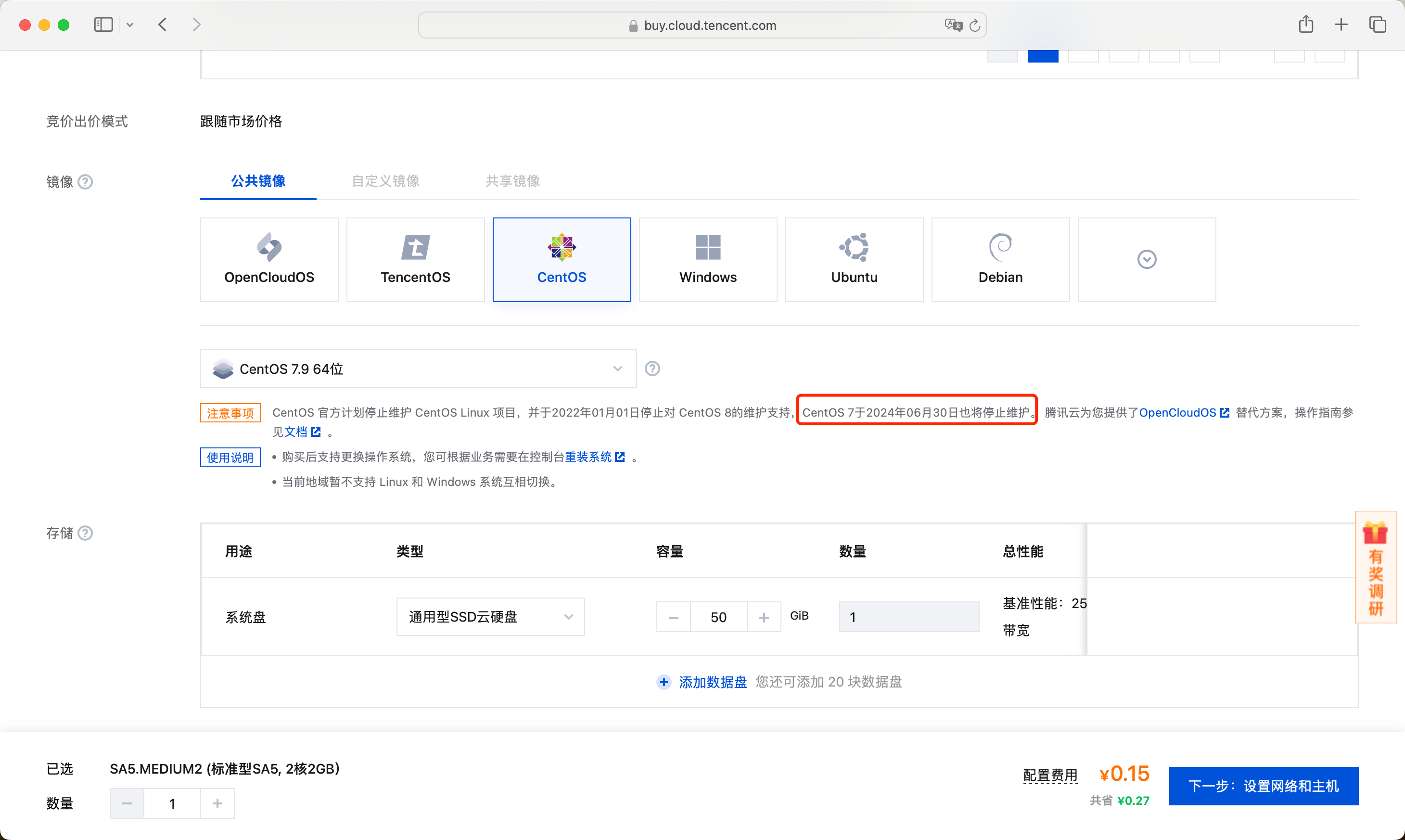Click the Safari share icon
The width and height of the screenshot is (1405, 840).
coord(1306,25)
